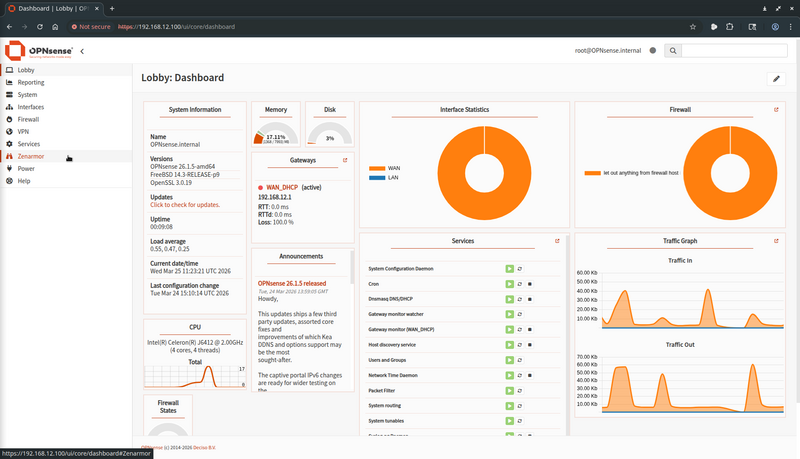The image size is (800, 459).
Task: Expand the Services sidebar menu
Action: pyautogui.click(x=66, y=144)
